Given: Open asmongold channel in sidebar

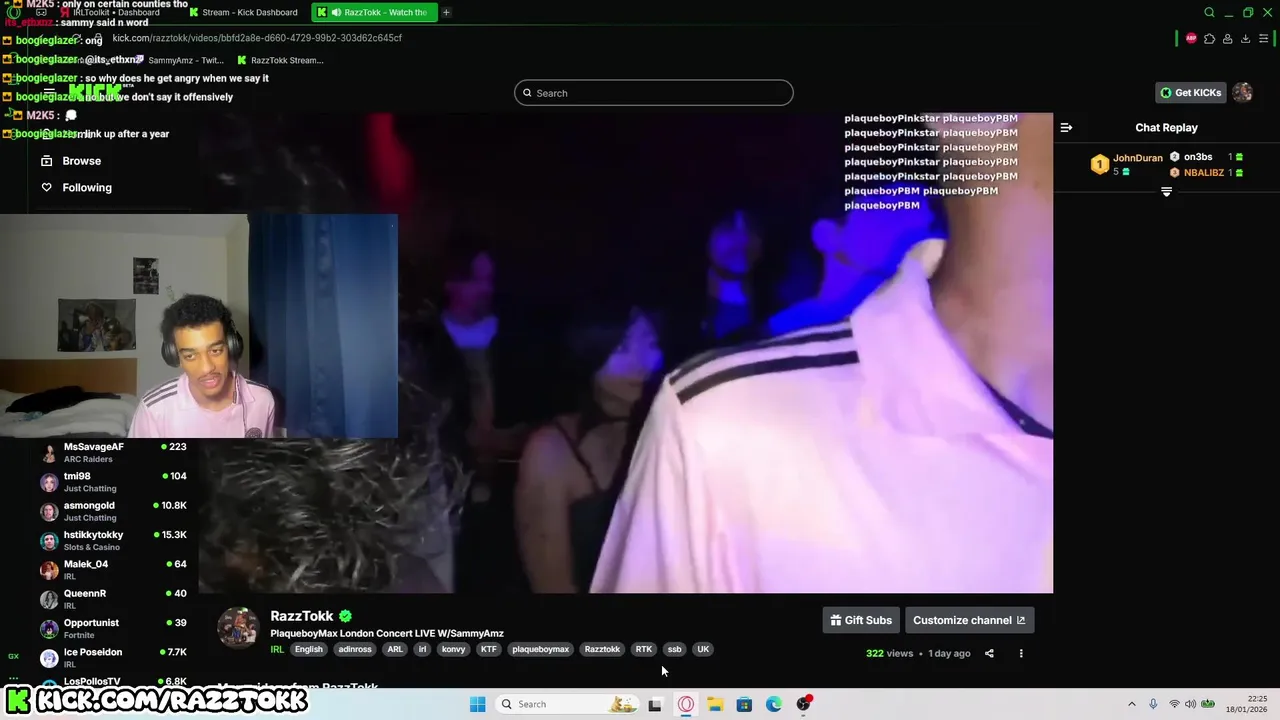Looking at the screenshot, I should (x=113, y=511).
